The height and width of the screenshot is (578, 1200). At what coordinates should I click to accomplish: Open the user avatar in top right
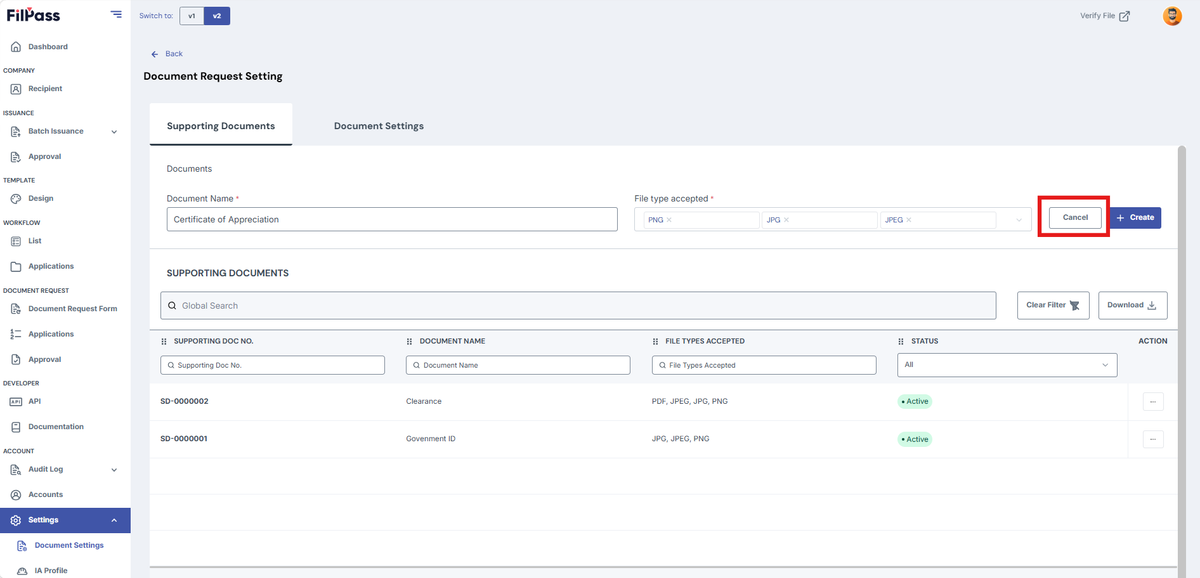tap(1172, 16)
